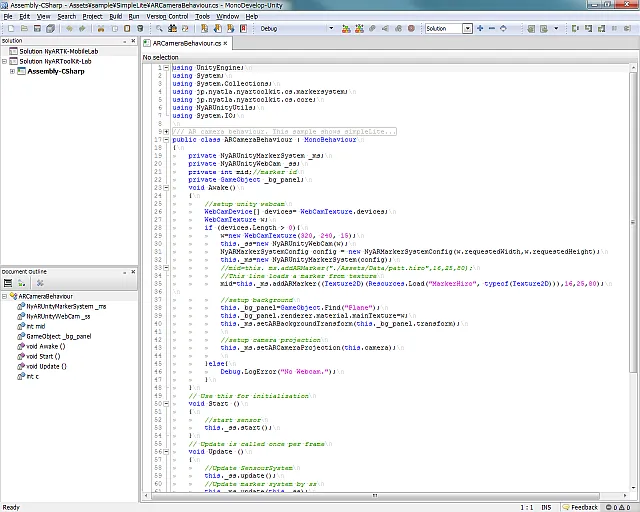The height and width of the screenshot is (512, 640).
Task: Close the Document Outline panel
Action: click(133, 272)
